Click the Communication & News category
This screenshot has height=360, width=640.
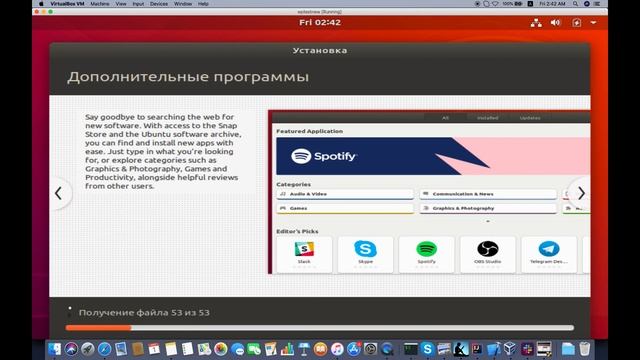click(488, 194)
